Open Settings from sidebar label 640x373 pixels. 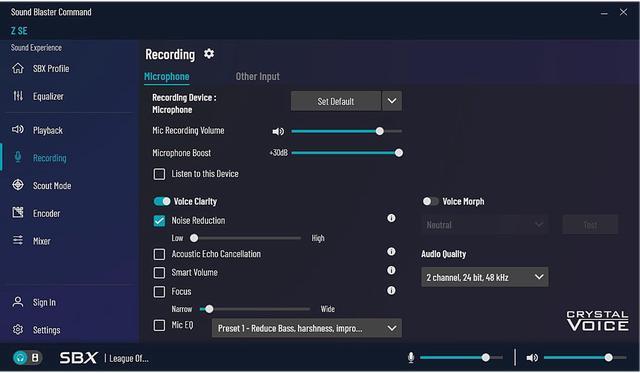[x=47, y=330]
